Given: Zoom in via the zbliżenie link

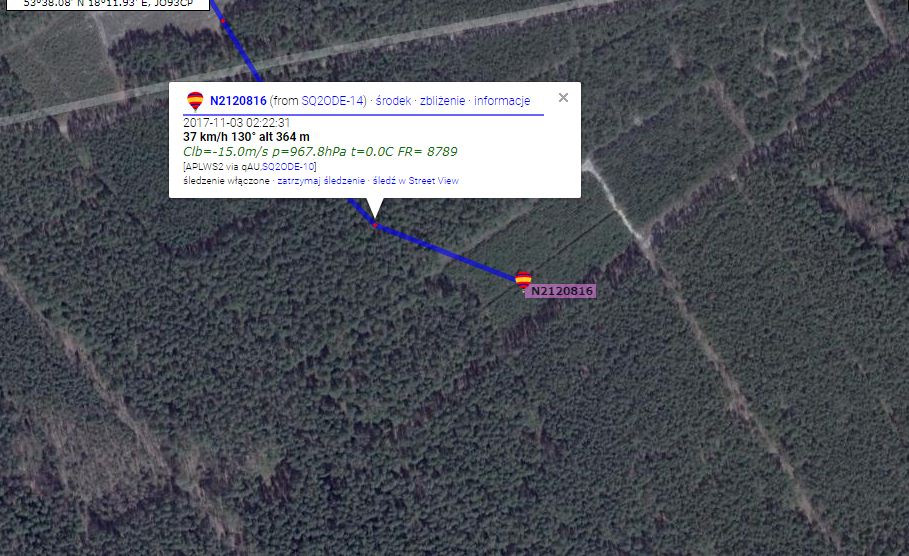Looking at the screenshot, I should point(442,101).
